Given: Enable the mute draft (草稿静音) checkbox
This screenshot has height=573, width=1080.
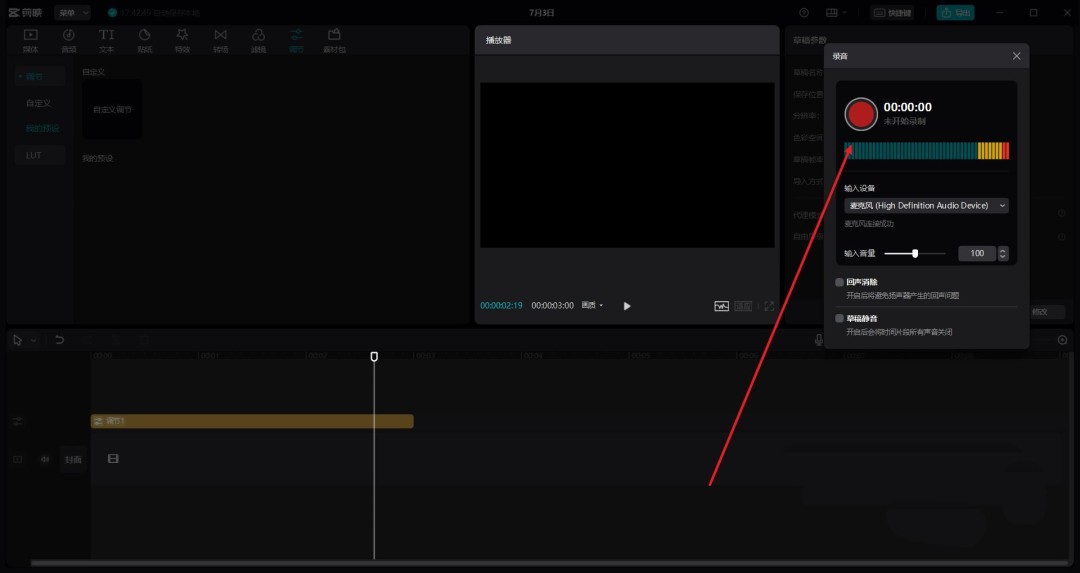Looking at the screenshot, I should (840, 318).
